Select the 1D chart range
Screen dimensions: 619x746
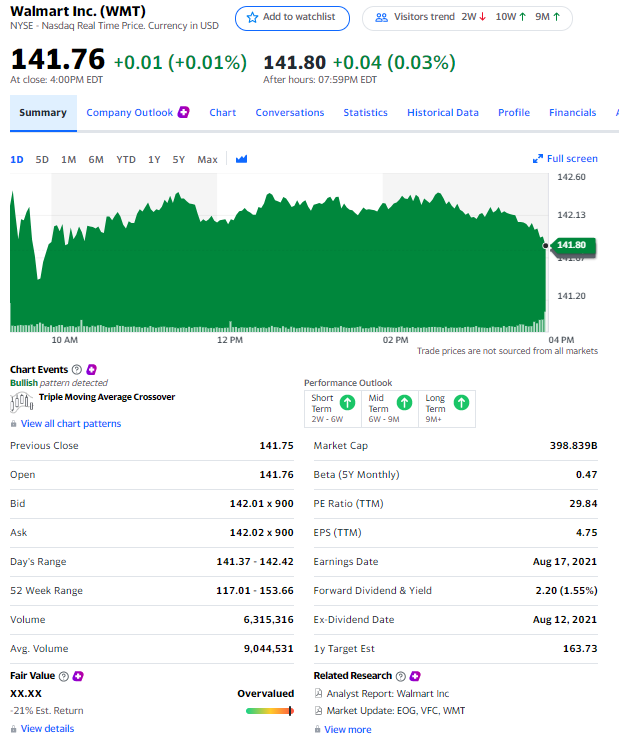pos(17,159)
